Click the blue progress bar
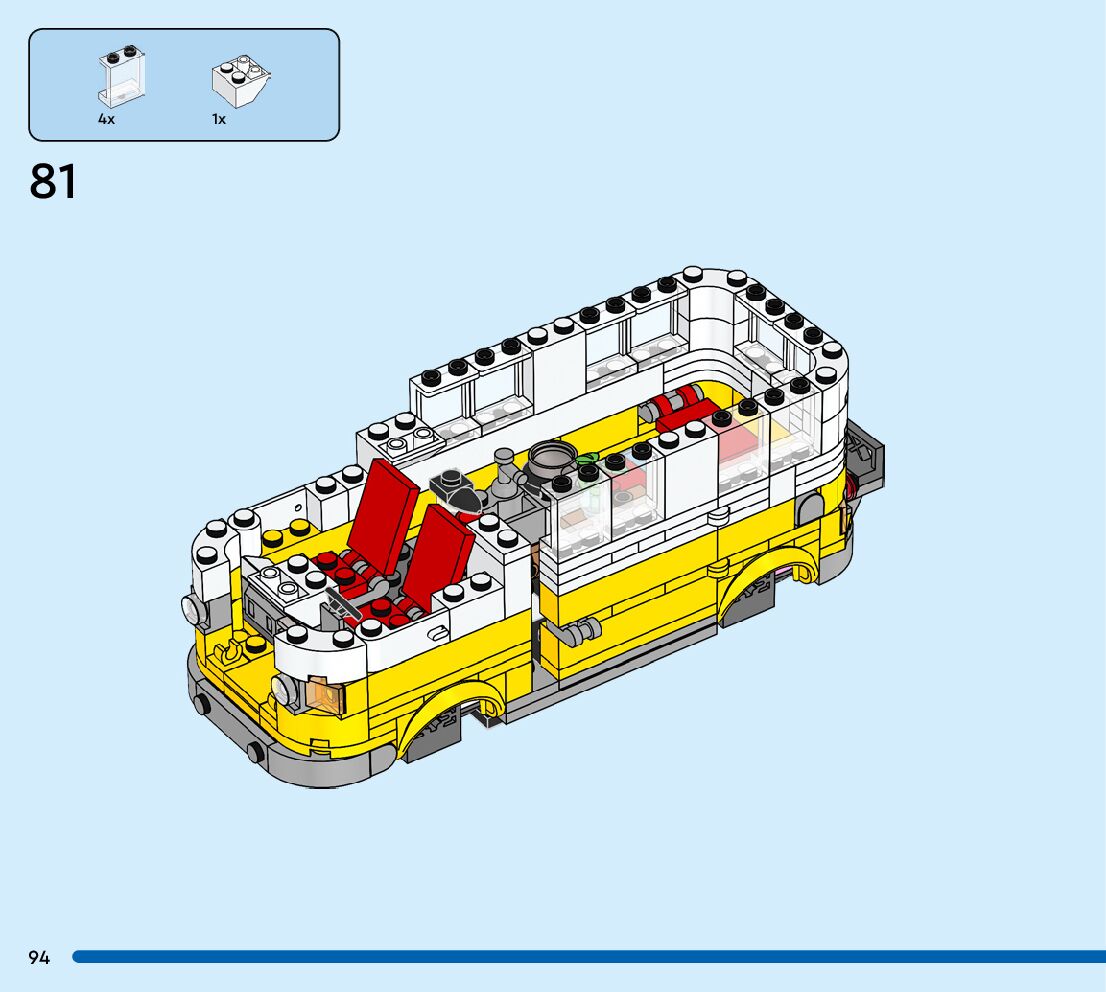Viewport: 1106px width, 992px height. 588,957
